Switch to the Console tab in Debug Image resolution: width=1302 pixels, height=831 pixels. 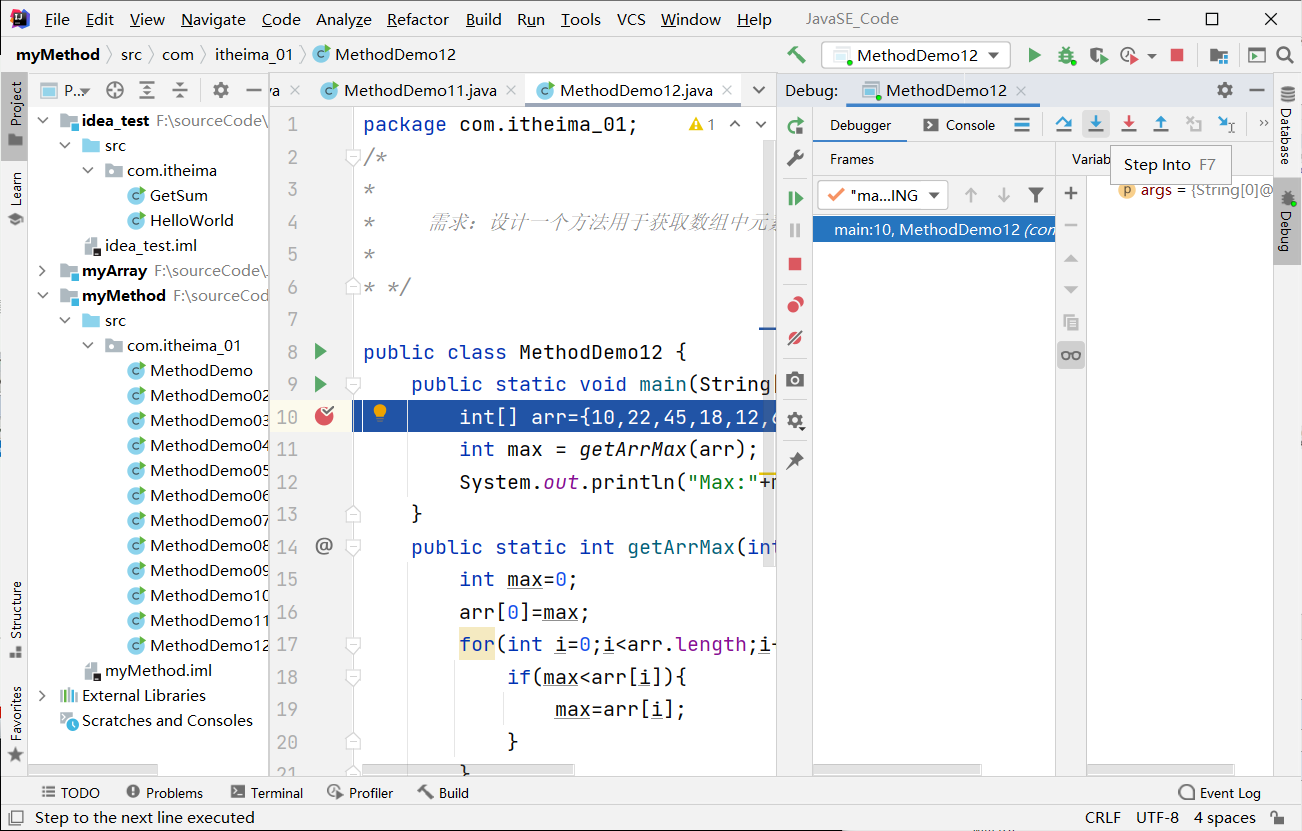(x=958, y=125)
